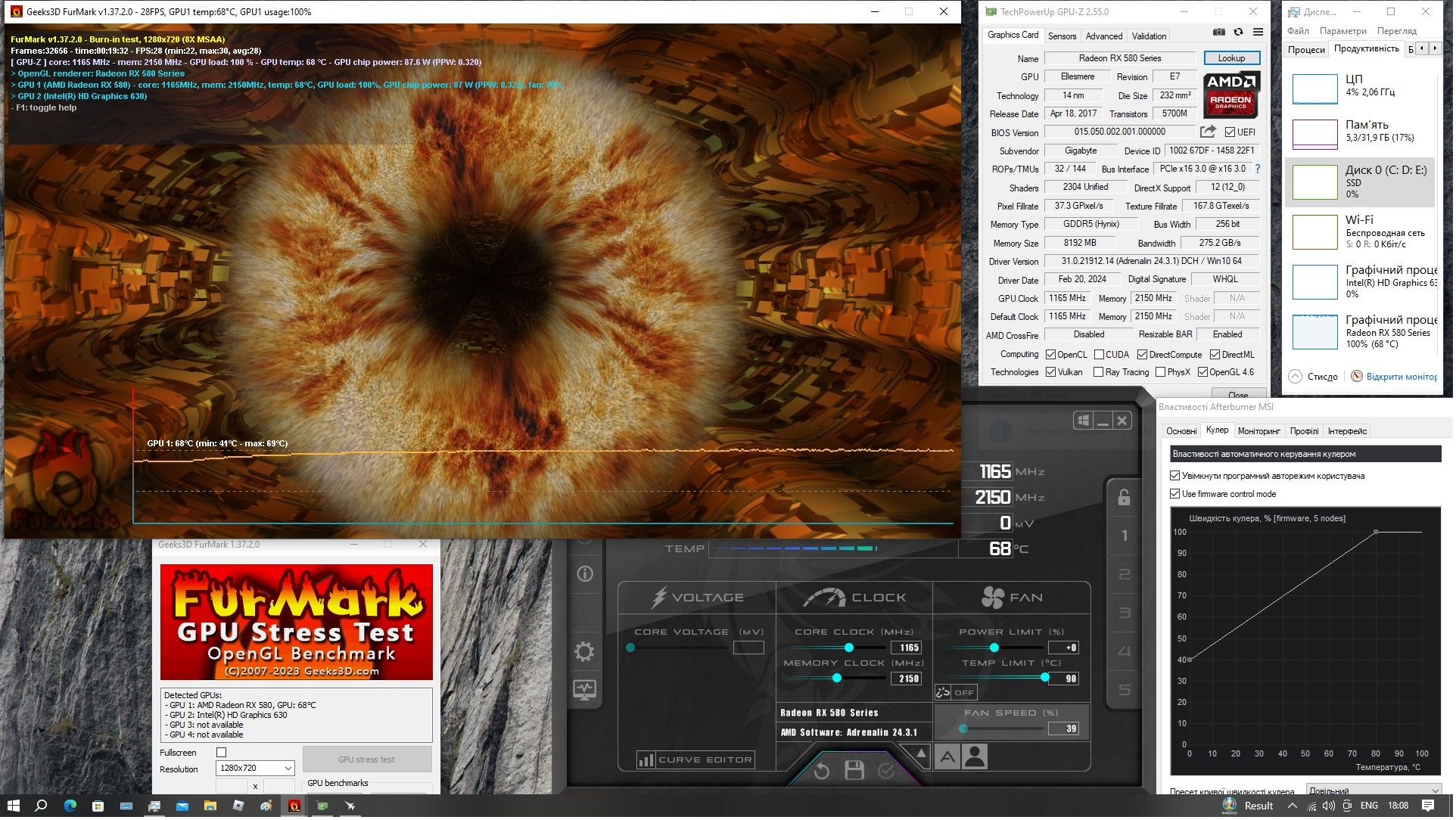Select Afterburner profile slot 3
This screenshot has width=1456, height=820.
click(1126, 614)
